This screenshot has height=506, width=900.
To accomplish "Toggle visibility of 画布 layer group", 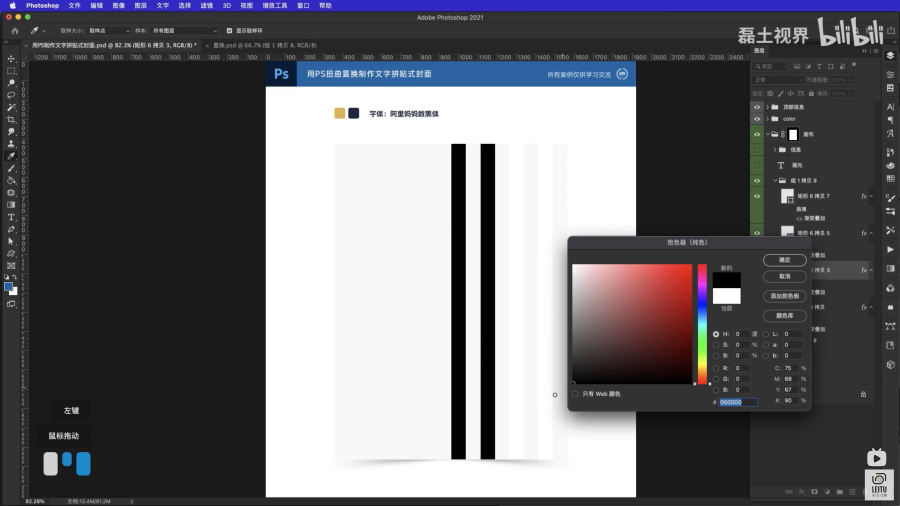I will click(757, 134).
